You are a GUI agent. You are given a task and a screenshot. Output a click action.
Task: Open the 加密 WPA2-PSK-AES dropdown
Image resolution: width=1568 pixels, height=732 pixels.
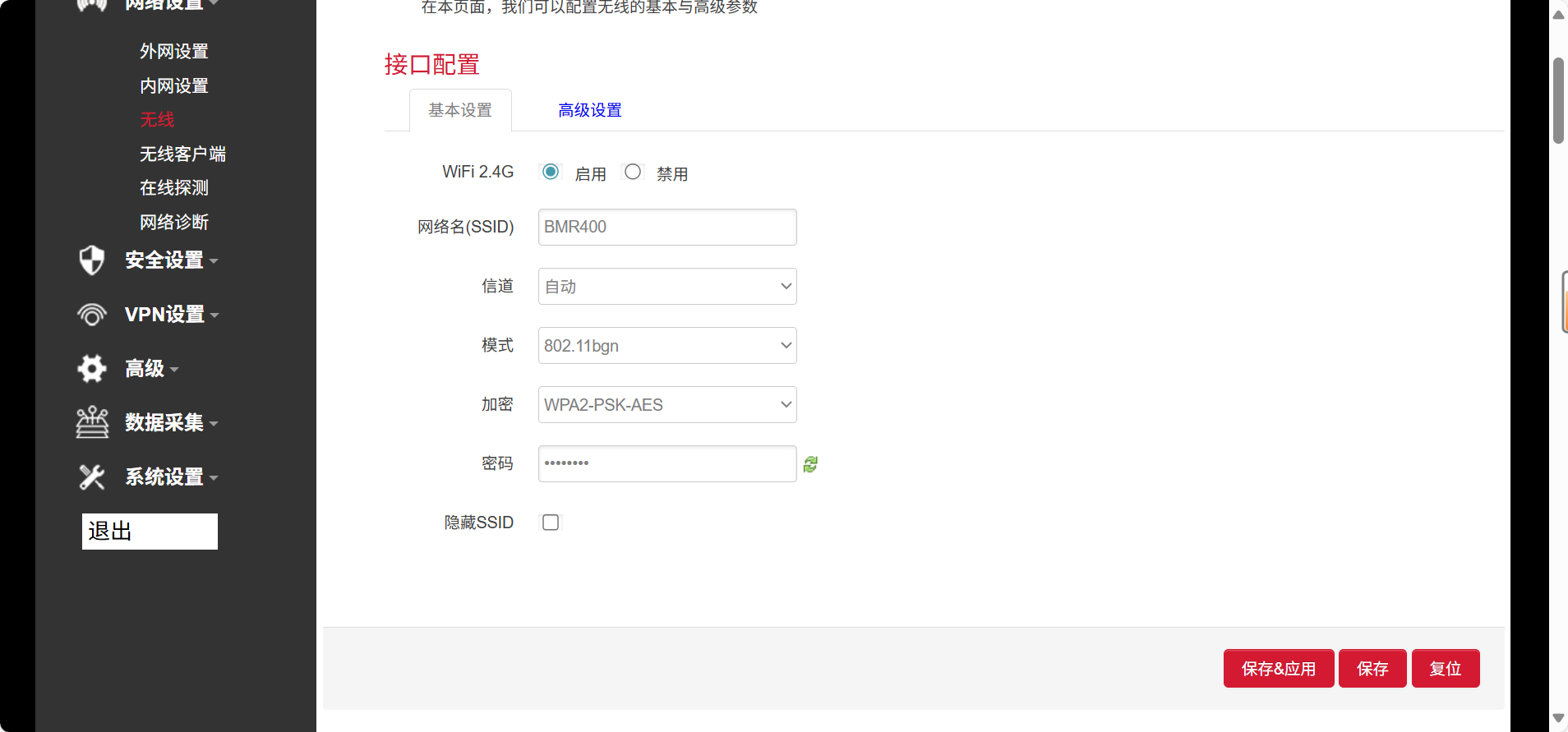[x=666, y=405]
